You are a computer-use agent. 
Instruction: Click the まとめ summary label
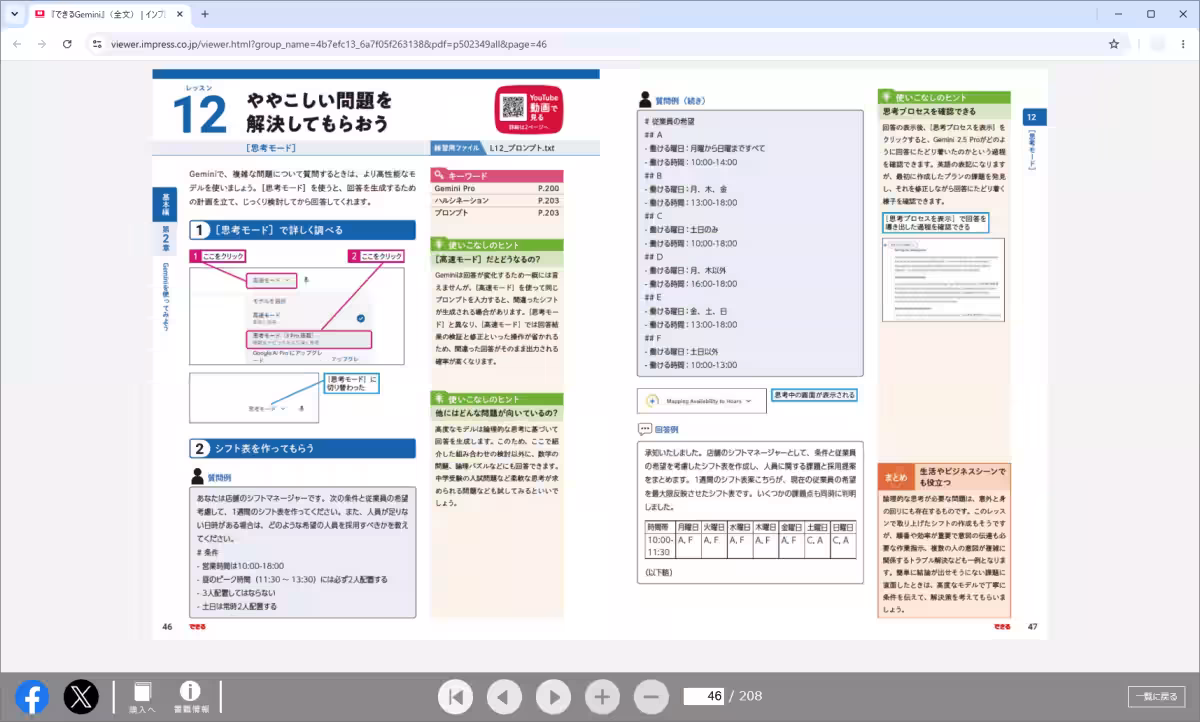click(x=895, y=477)
